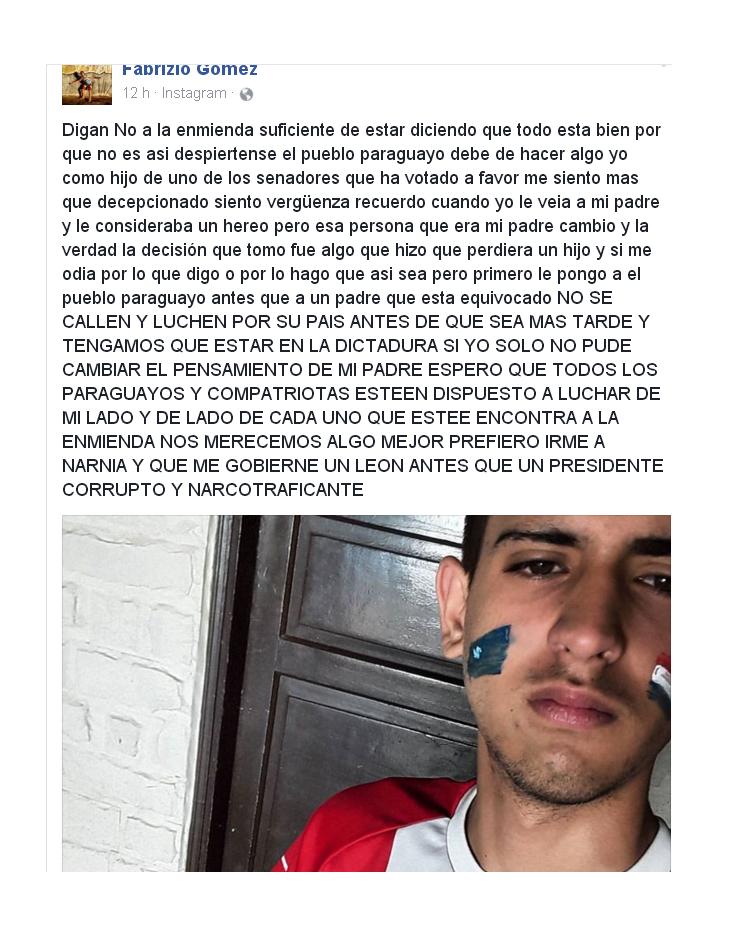Image resolution: width=750 pixels, height=938 pixels.
Task: Click the post text line starting 'Digan No'
Action: coord(361,130)
